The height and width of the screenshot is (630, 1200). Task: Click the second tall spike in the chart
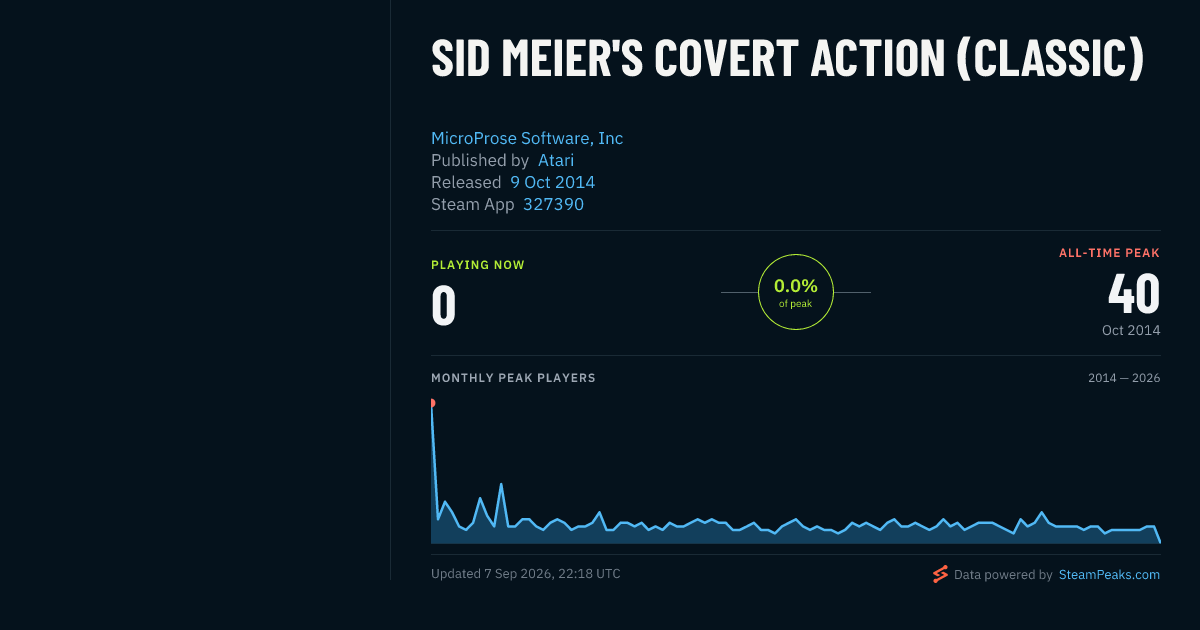click(501, 484)
